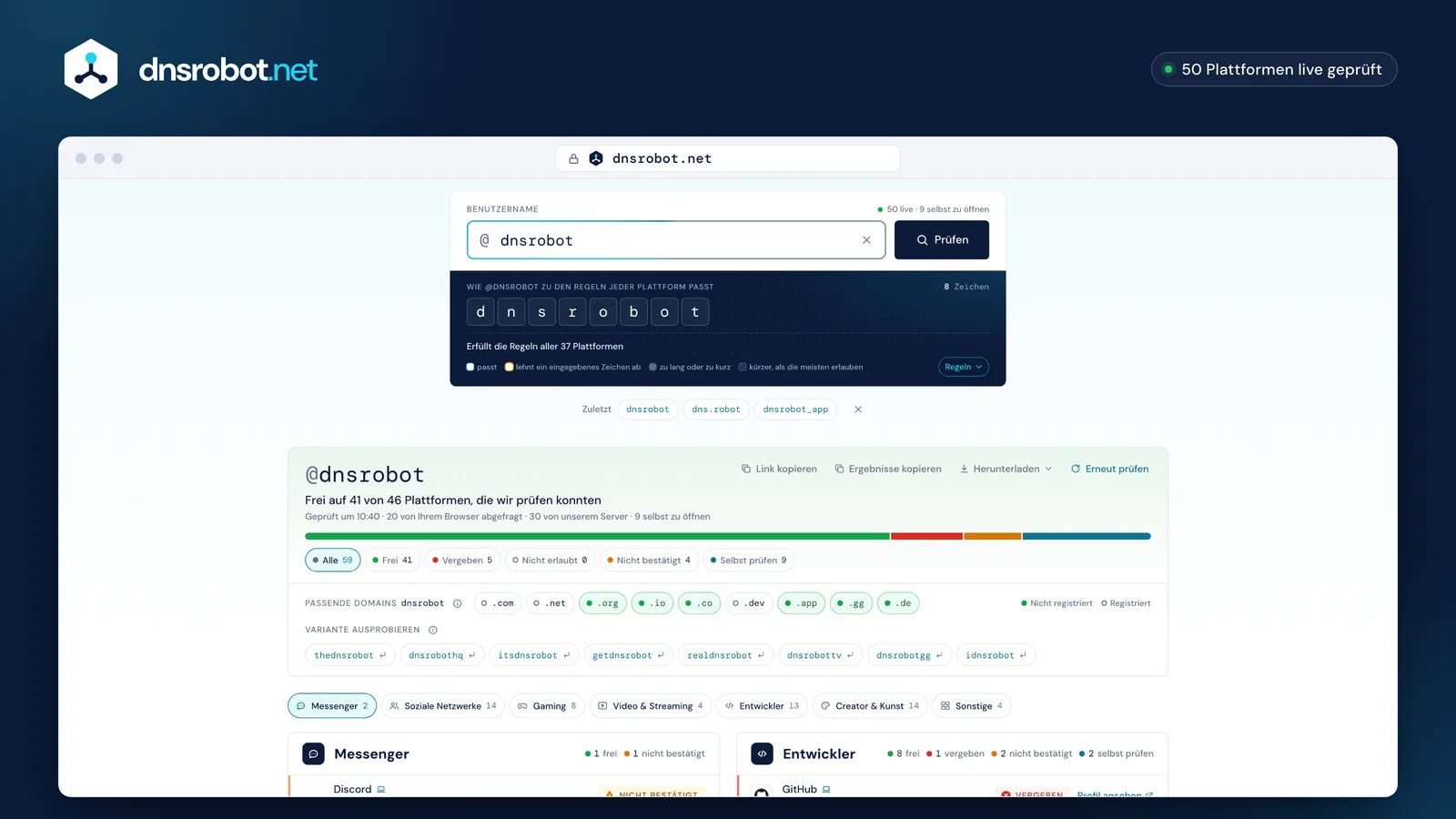The image size is (1456, 819).
Task: Expand the Regeln dropdown
Action: tap(964, 367)
